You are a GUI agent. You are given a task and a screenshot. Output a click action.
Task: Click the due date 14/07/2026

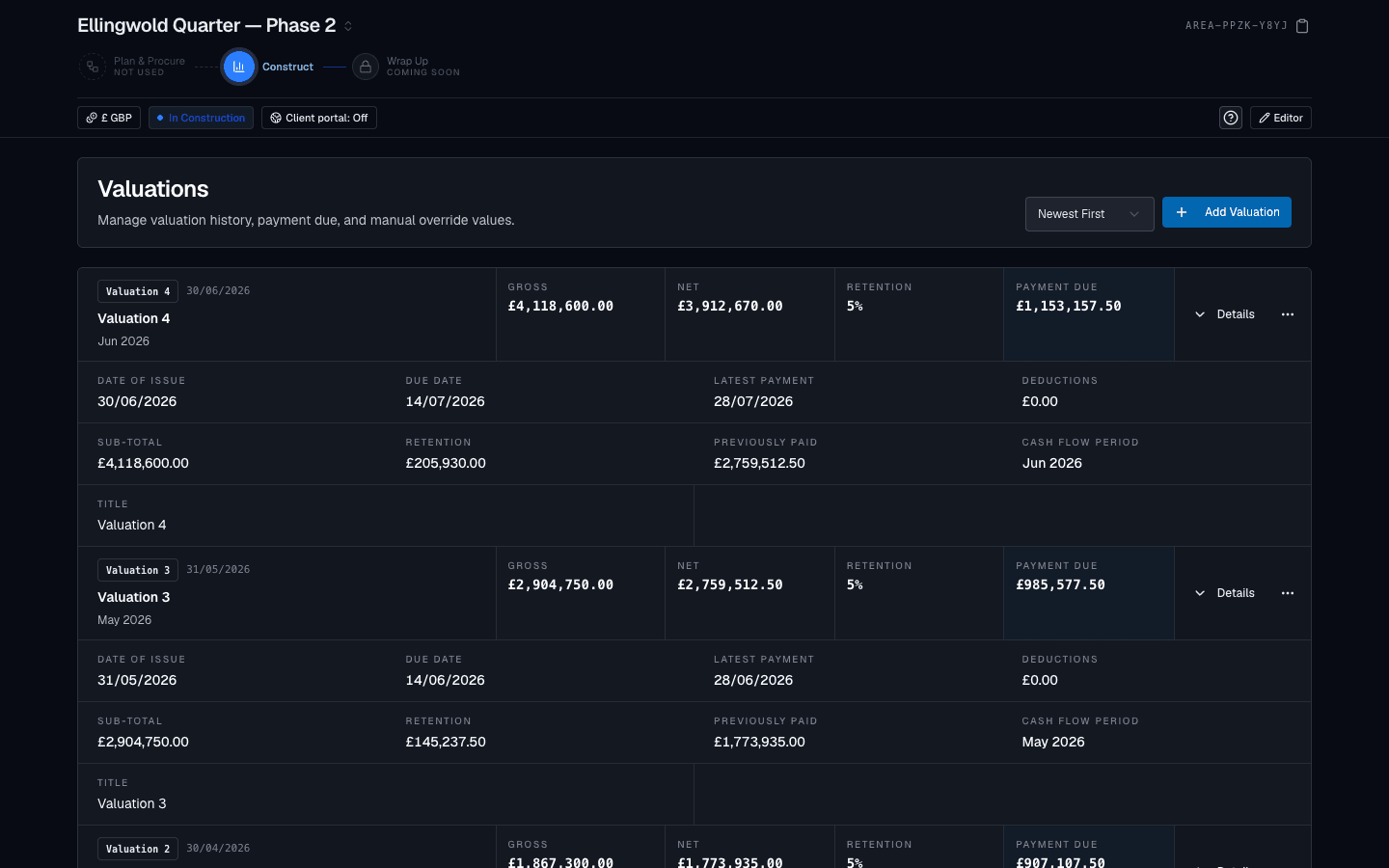(x=446, y=401)
